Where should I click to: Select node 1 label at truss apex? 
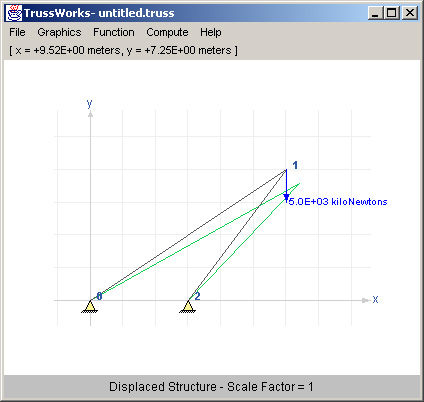click(295, 165)
